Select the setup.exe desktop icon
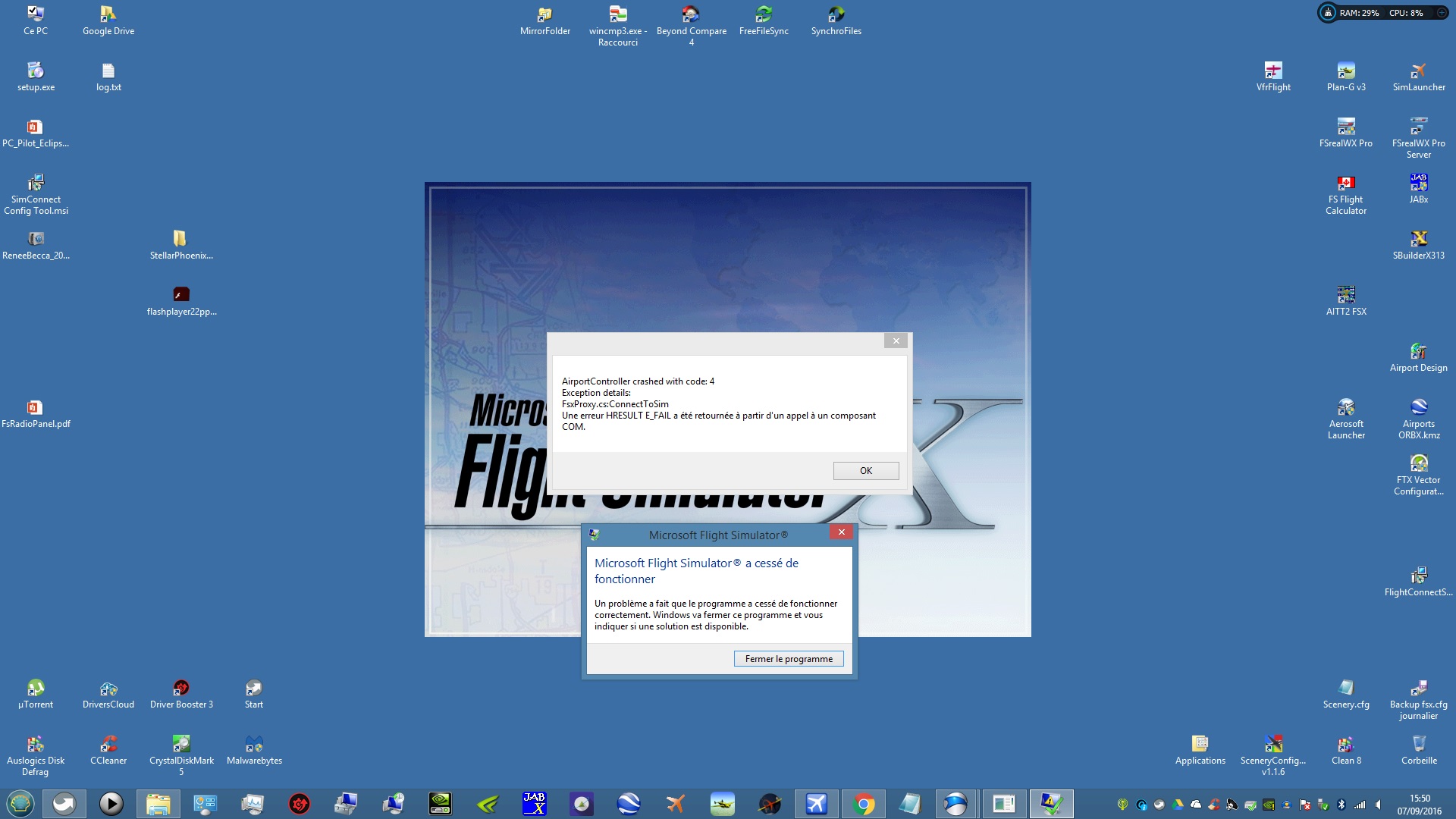 [36, 77]
